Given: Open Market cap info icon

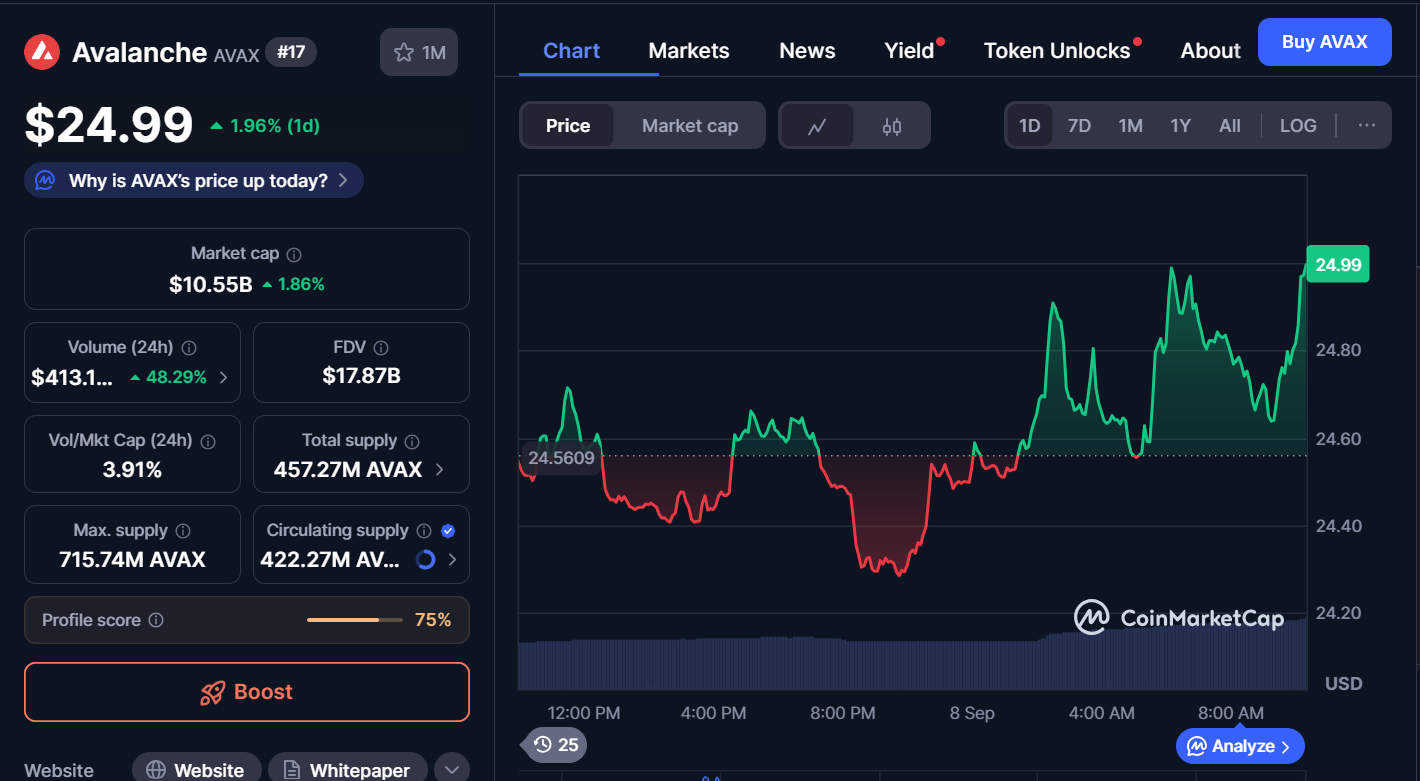Looking at the screenshot, I should click(x=294, y=255).
